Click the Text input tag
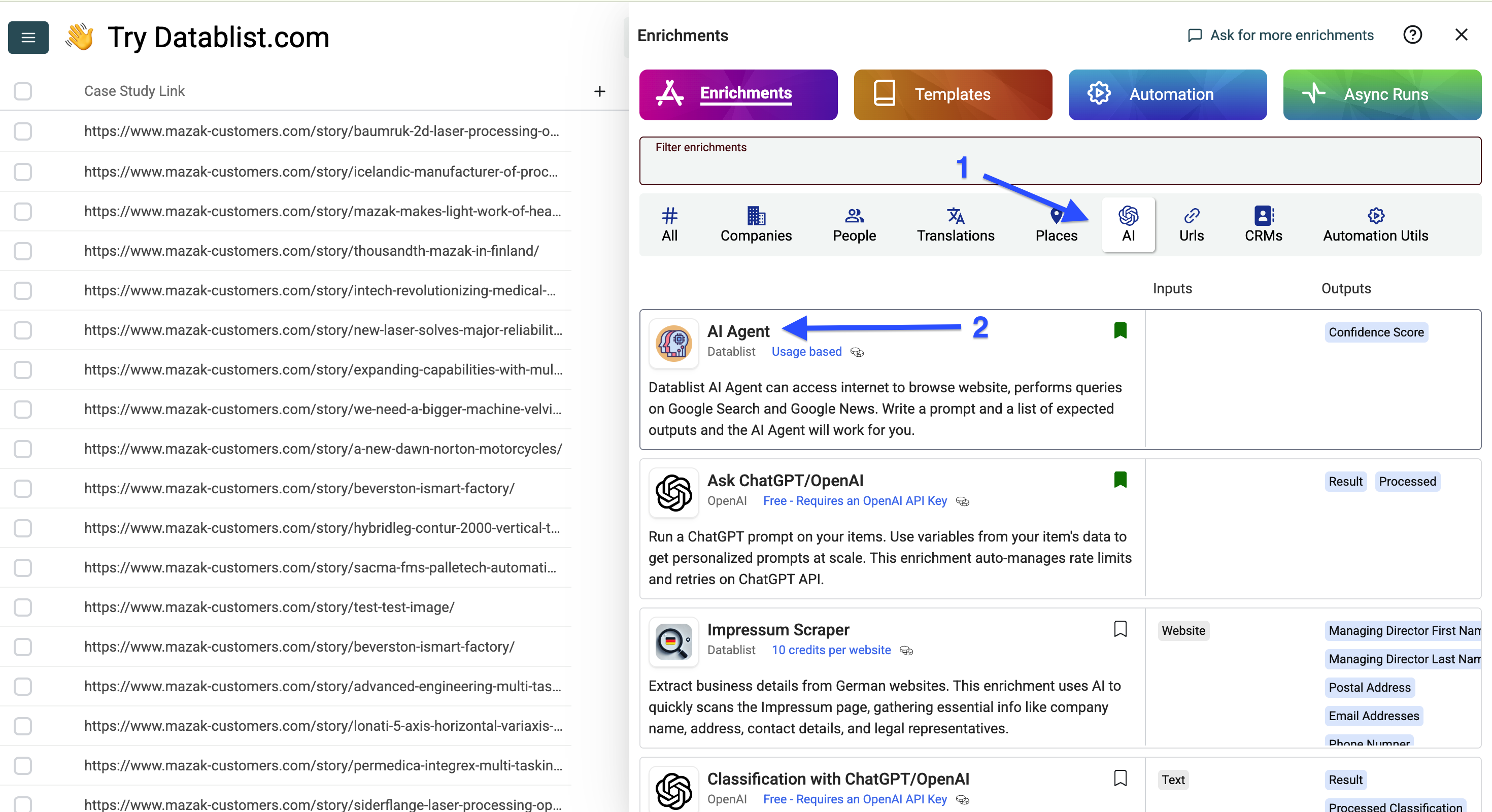1492x812 pixels. click(x=1173, y=780)
